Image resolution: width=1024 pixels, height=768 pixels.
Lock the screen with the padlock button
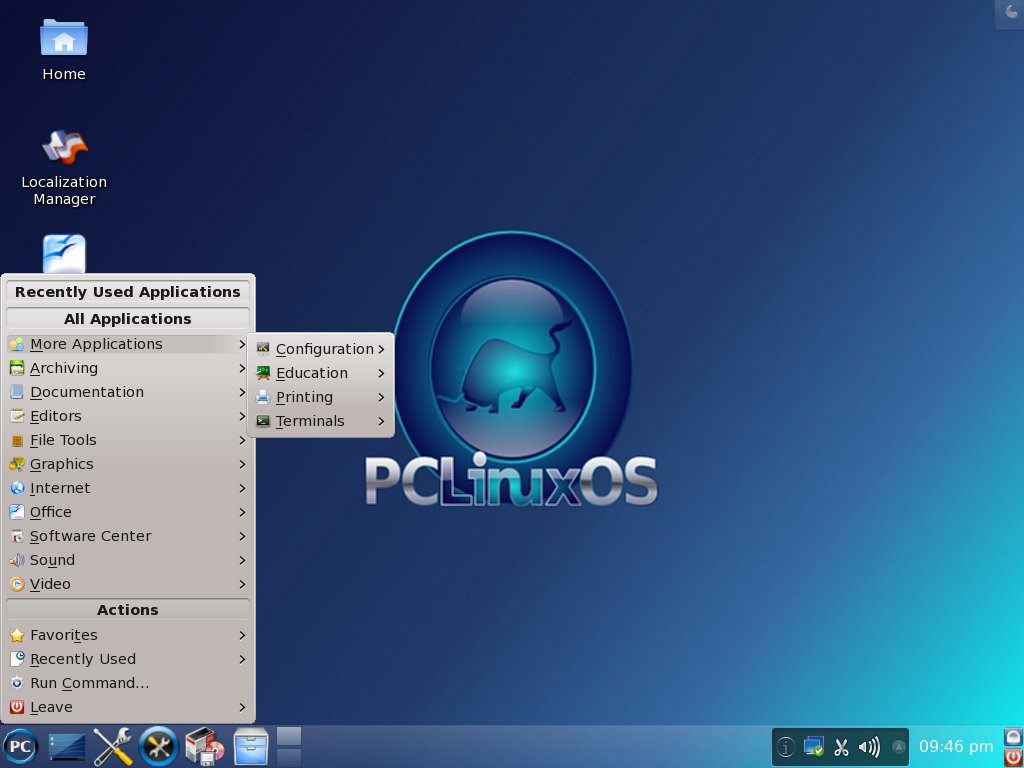(x=1013, y=737)
